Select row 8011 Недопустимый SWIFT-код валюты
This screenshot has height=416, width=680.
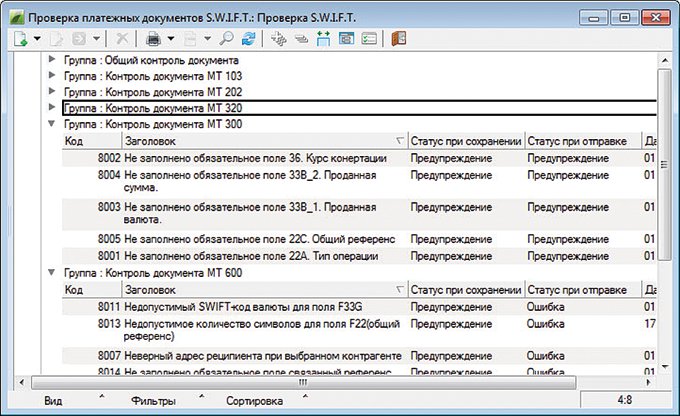click(359, 307)
